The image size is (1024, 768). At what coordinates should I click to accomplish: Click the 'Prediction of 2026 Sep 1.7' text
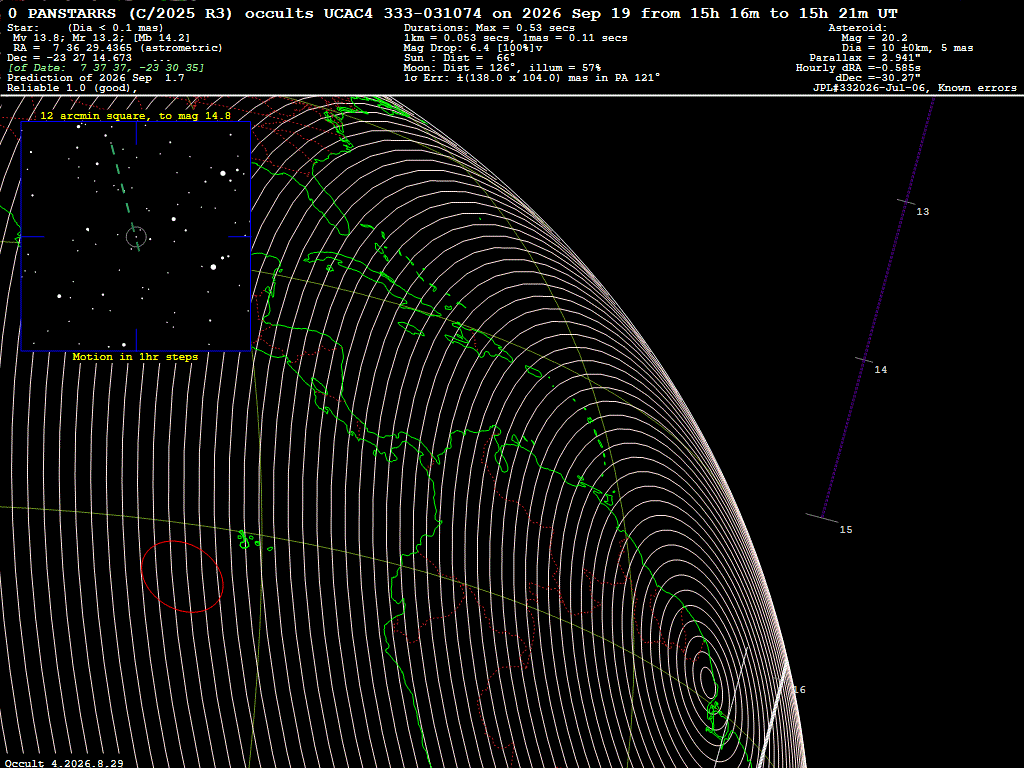click(x=95, y=78)
